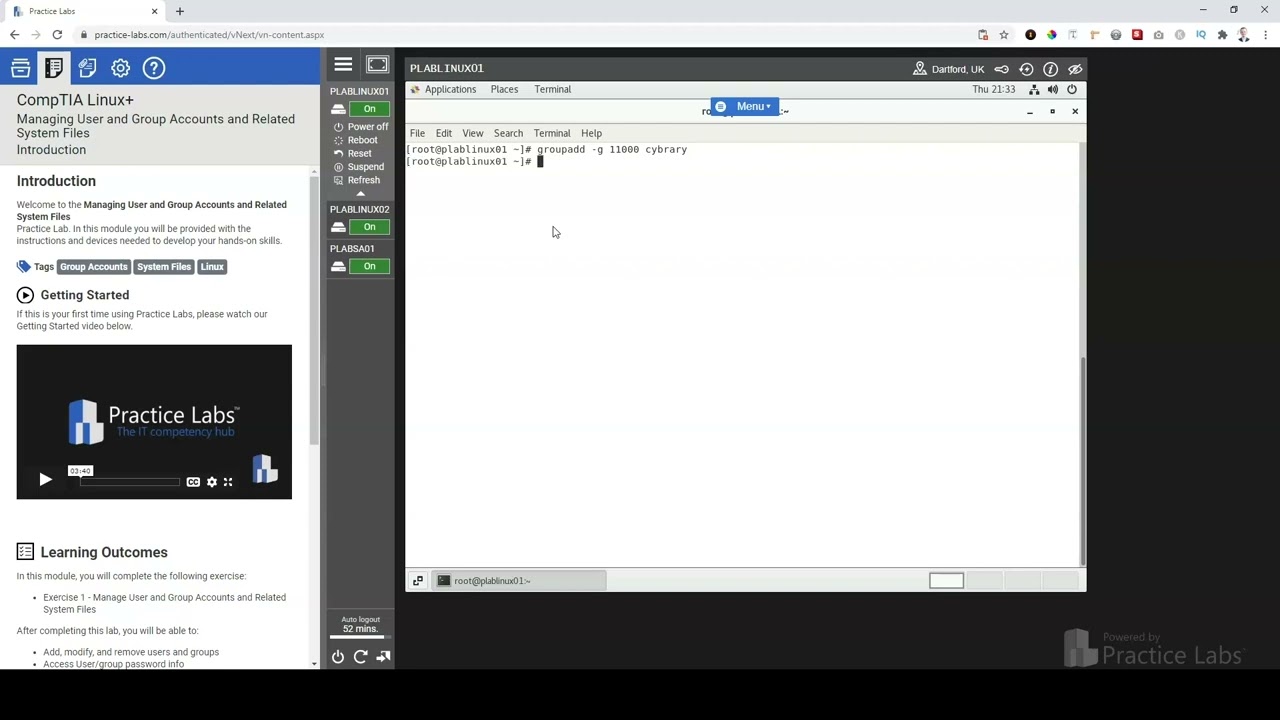Bookmark this page with the star icon
1280x720 pixels.
click(1004, 35)
